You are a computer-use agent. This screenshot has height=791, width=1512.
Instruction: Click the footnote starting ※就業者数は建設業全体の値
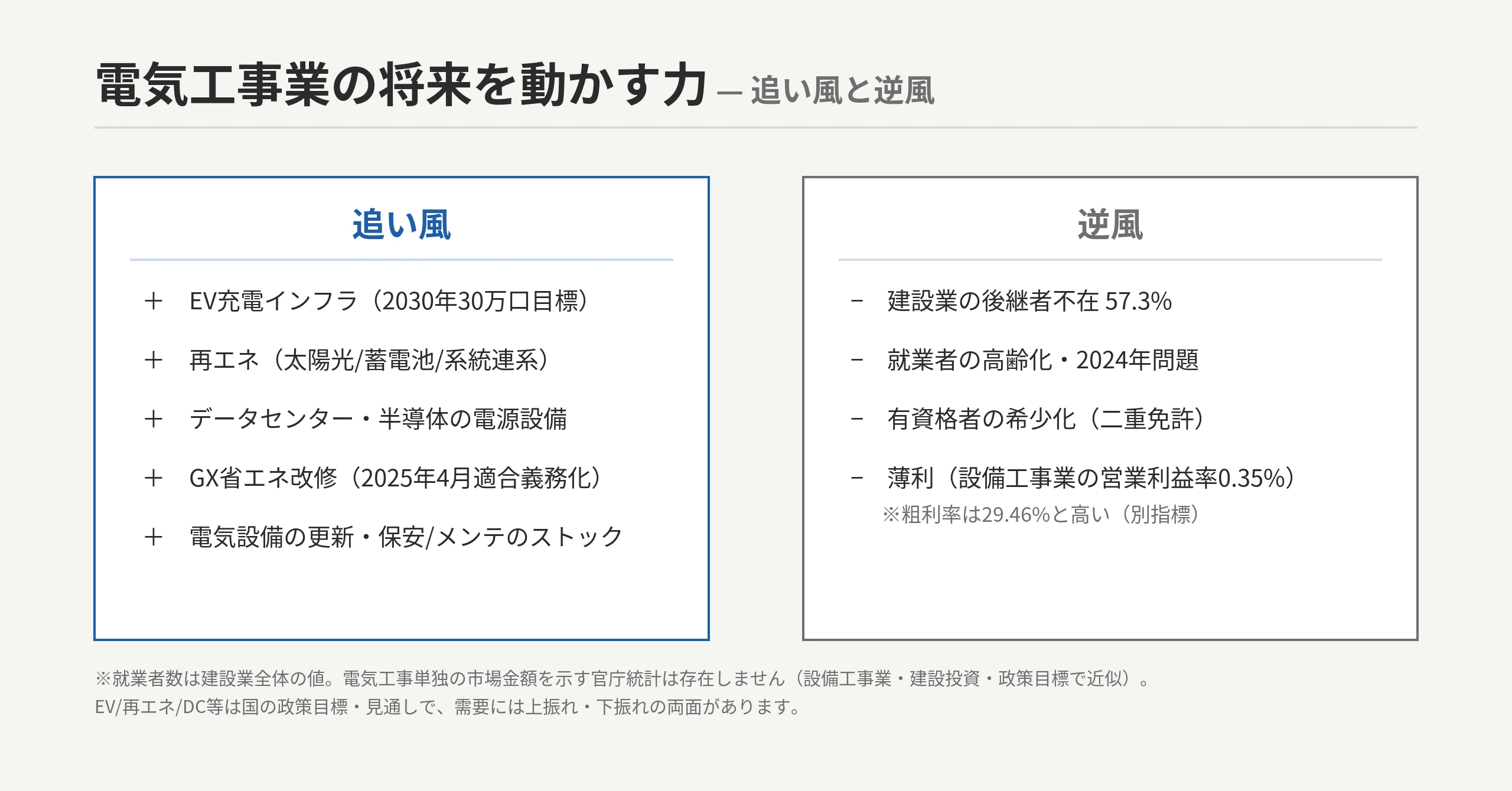(623, 679)
